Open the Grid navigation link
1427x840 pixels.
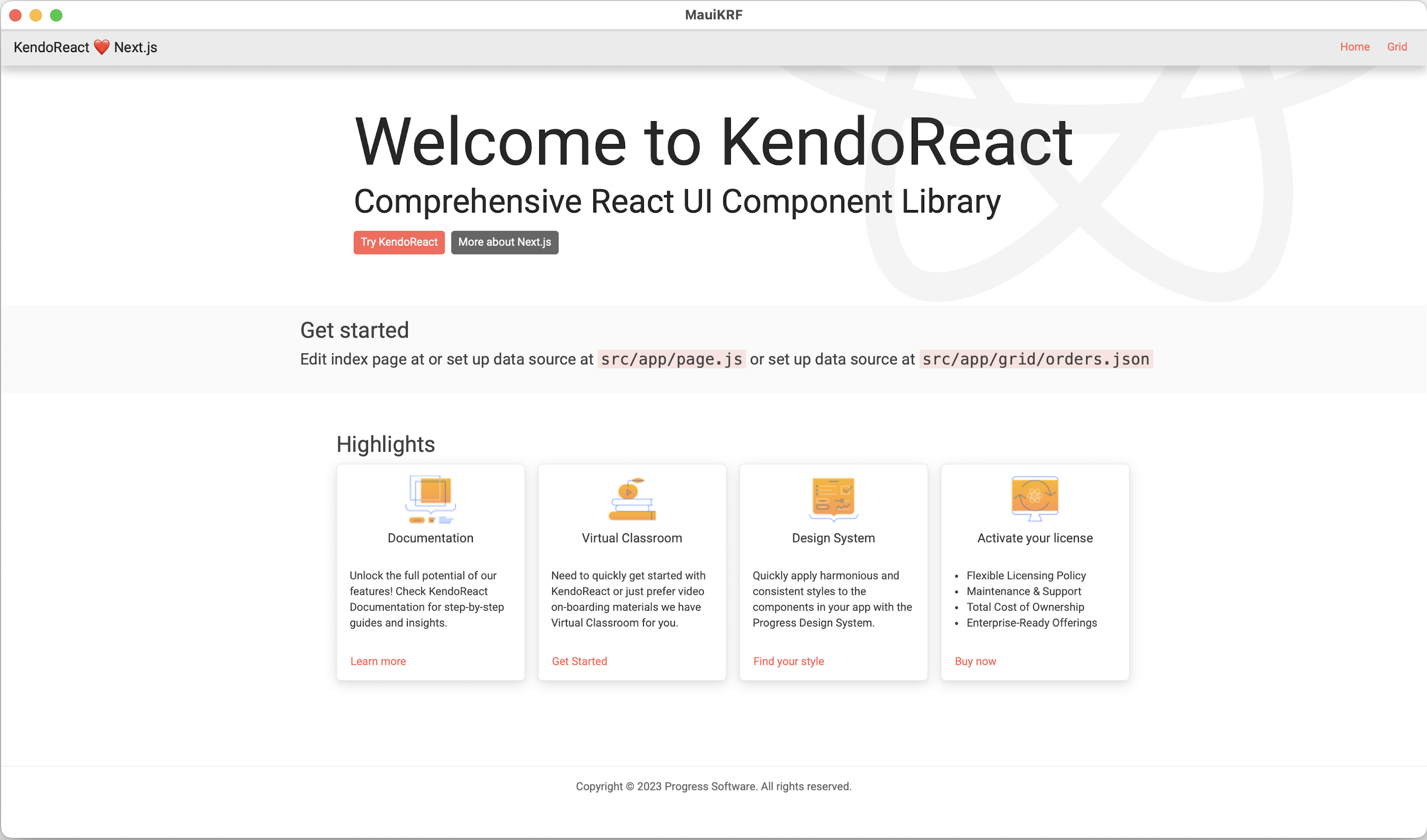[x=1396, y=47]
